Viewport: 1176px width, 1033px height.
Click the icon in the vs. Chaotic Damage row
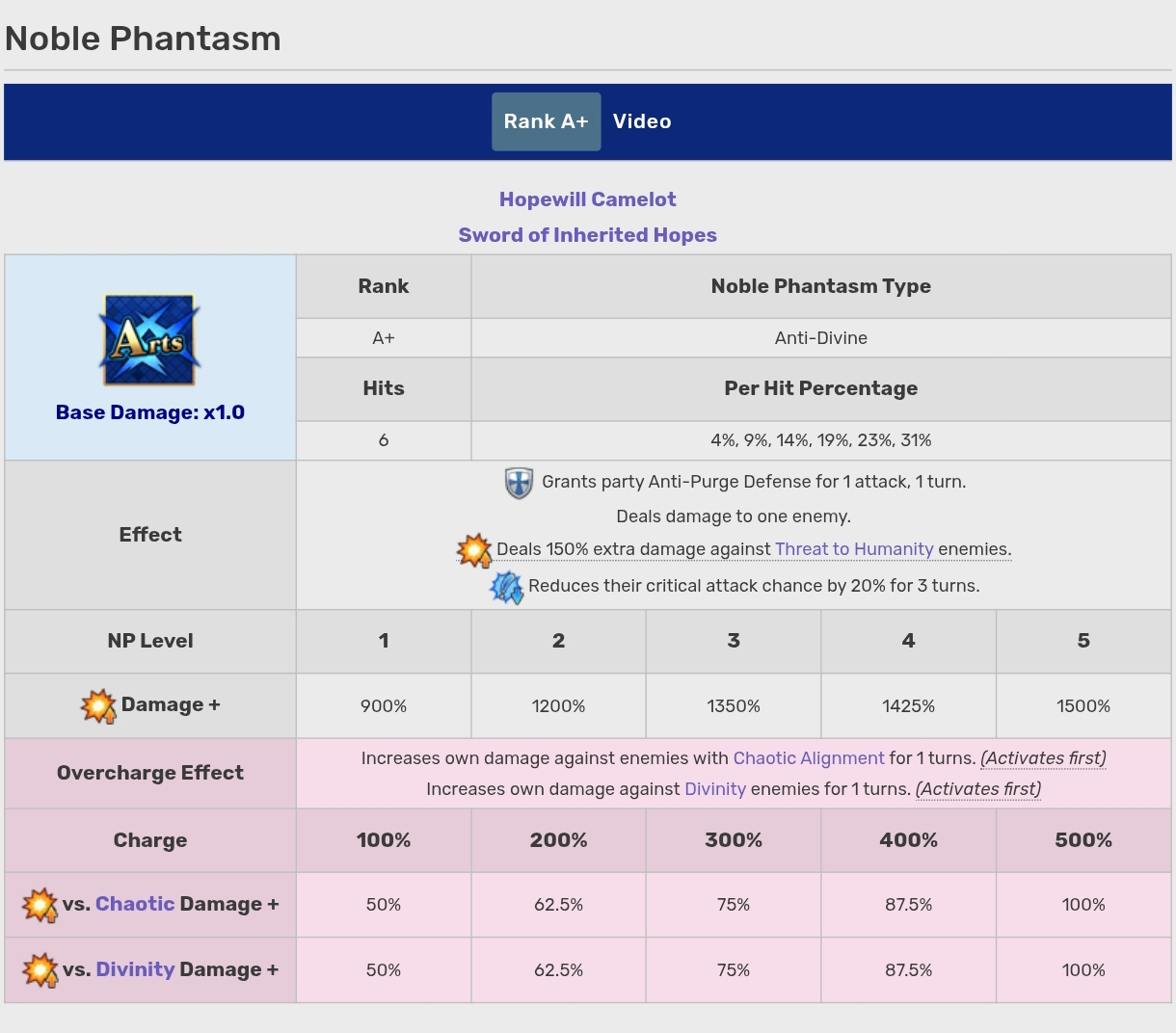(40, 905)
